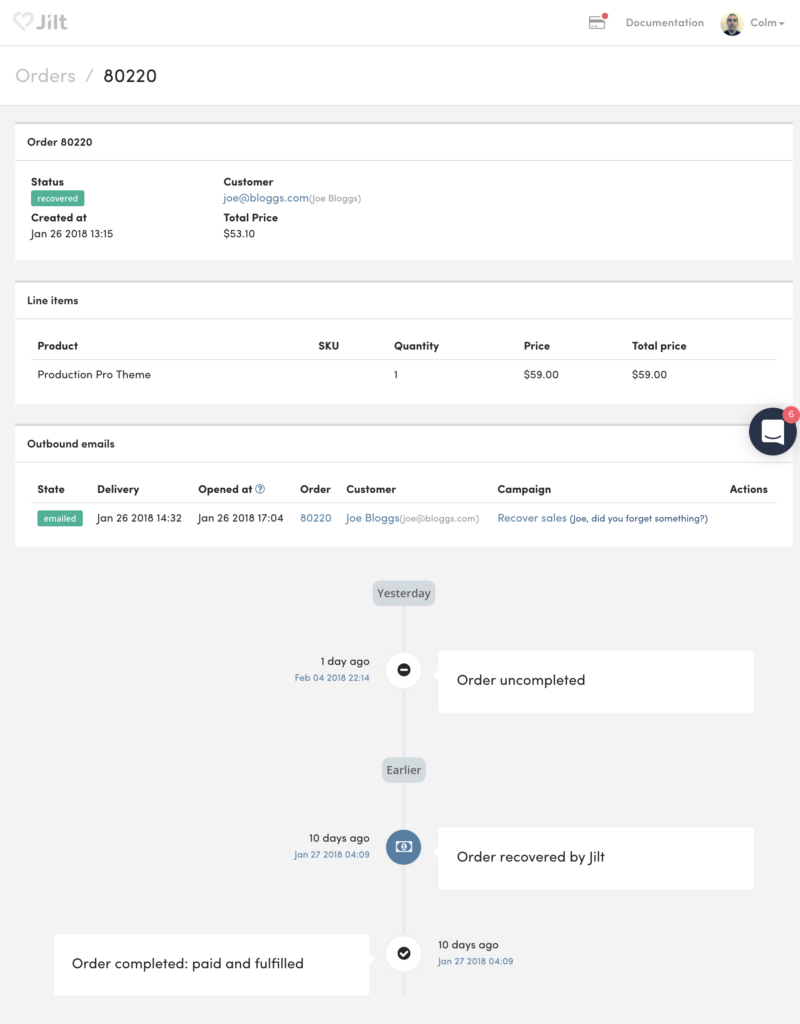Expand the Colm account dropdown
Viewport: 800px width, 1024px height.
[x=767, y=23]
